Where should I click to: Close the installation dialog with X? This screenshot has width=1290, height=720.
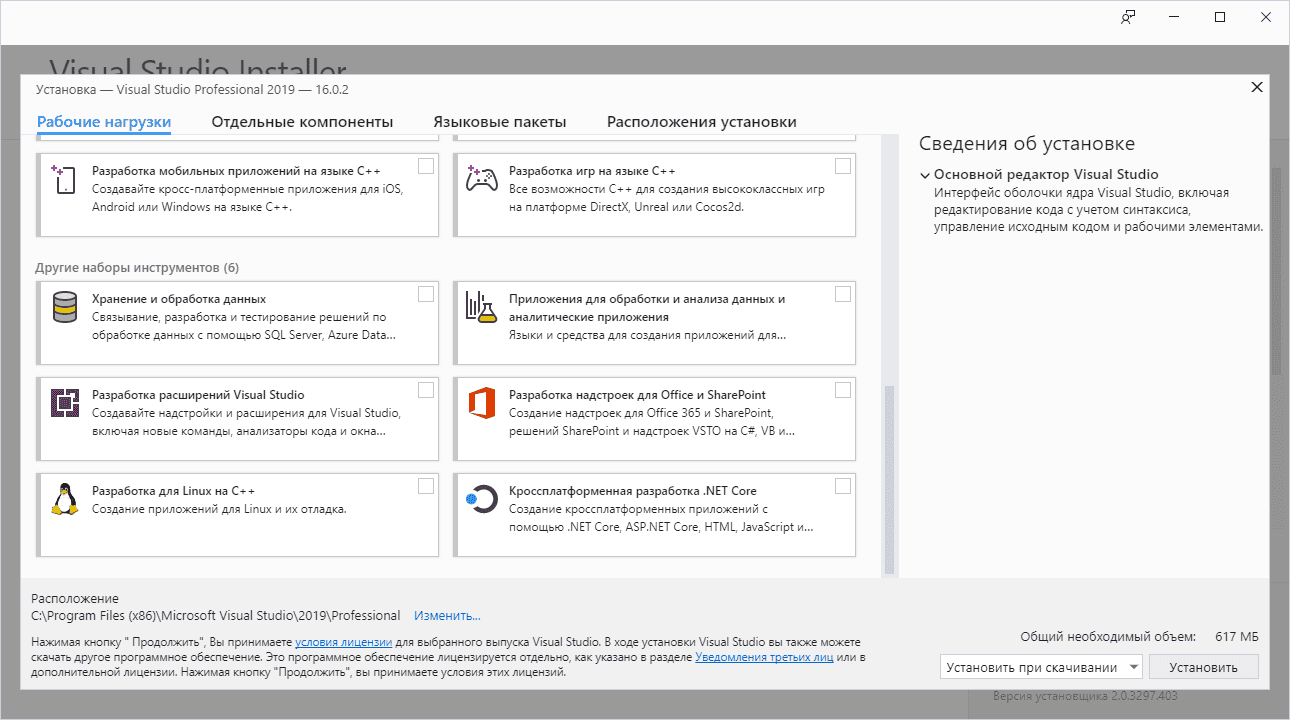[x=1257, y=87]
